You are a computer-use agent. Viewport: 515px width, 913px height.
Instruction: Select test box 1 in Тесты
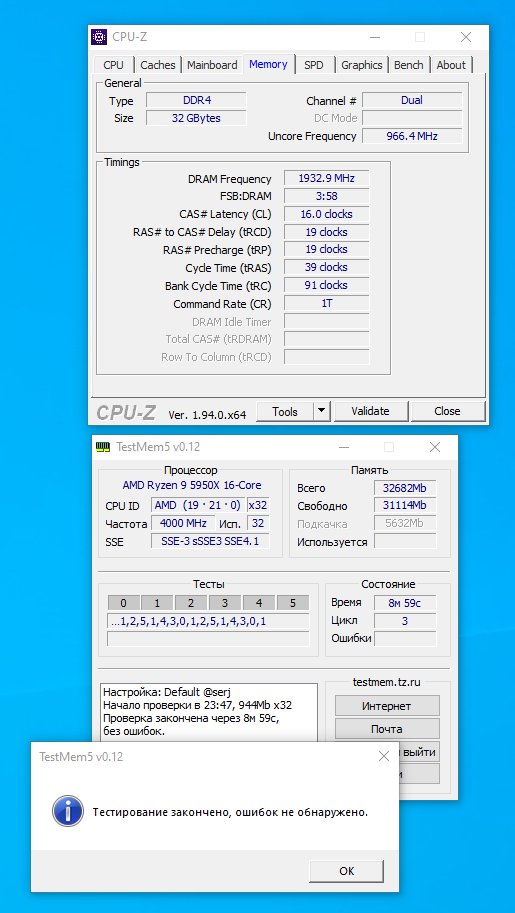pyautogui.click(x=157, y=603)
